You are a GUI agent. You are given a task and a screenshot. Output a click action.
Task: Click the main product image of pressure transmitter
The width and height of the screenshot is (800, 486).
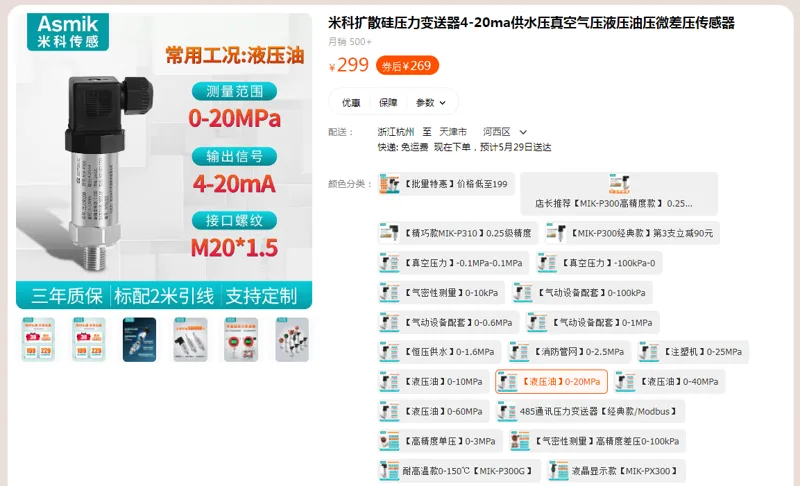164,161
